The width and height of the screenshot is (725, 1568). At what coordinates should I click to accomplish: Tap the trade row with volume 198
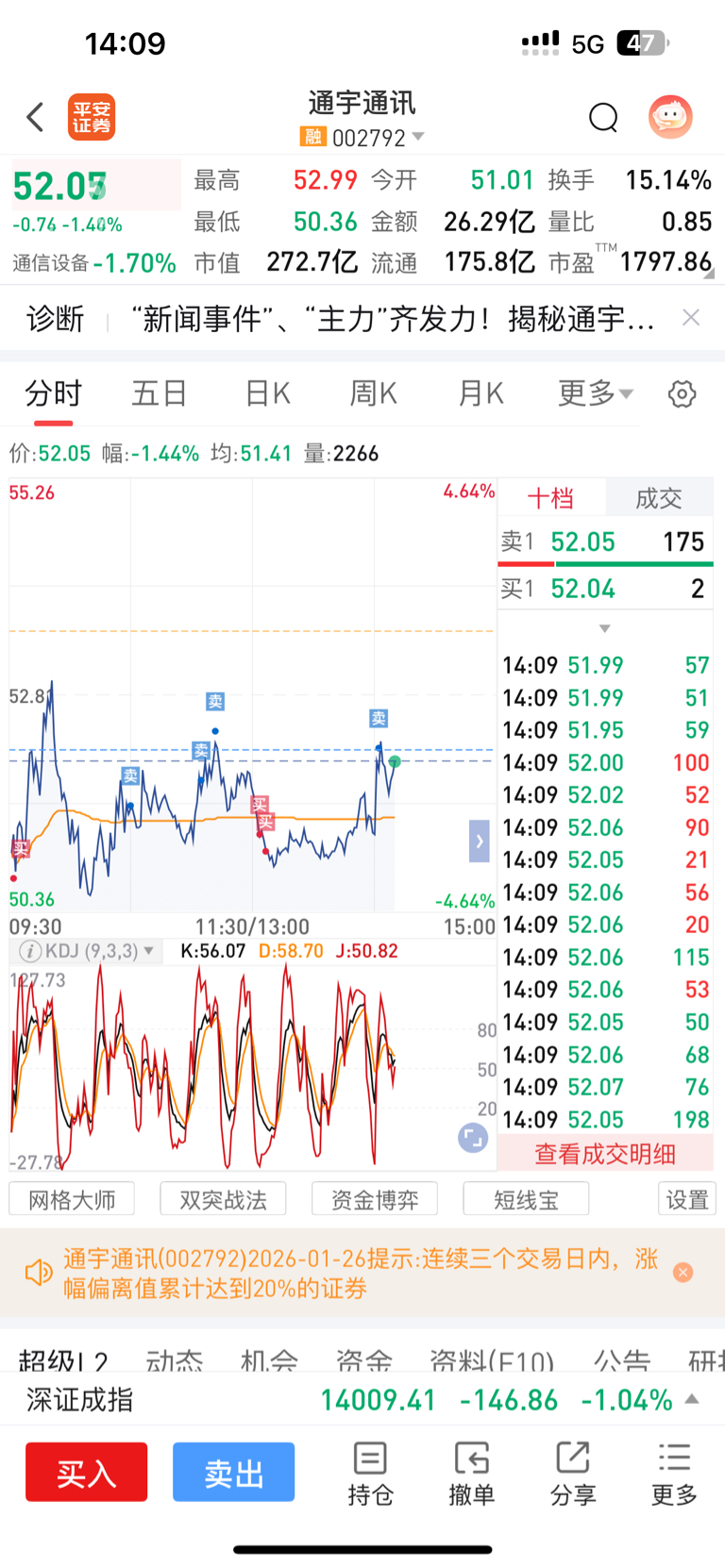pos(605,1120)
